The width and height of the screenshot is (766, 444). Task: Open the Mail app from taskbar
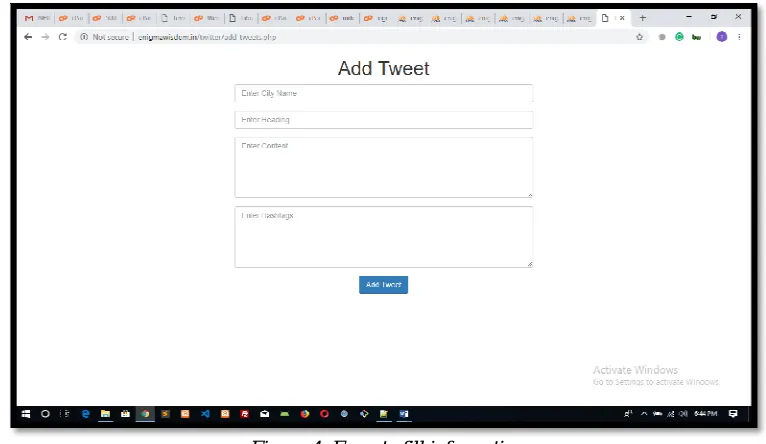(x=265, y=414)
